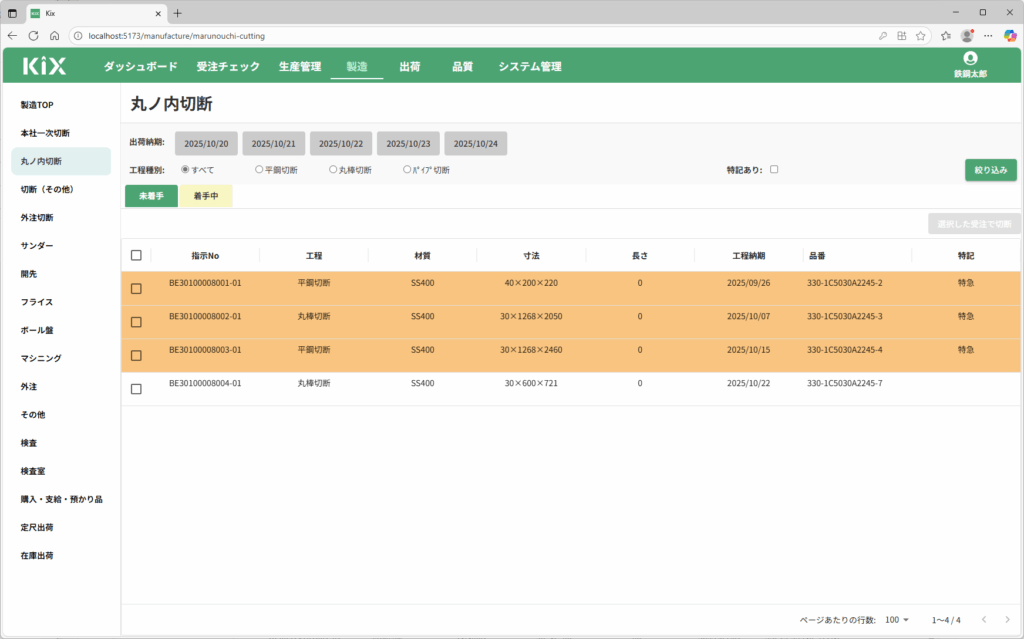Click the Kix logo in the header

tap(44, 66)
